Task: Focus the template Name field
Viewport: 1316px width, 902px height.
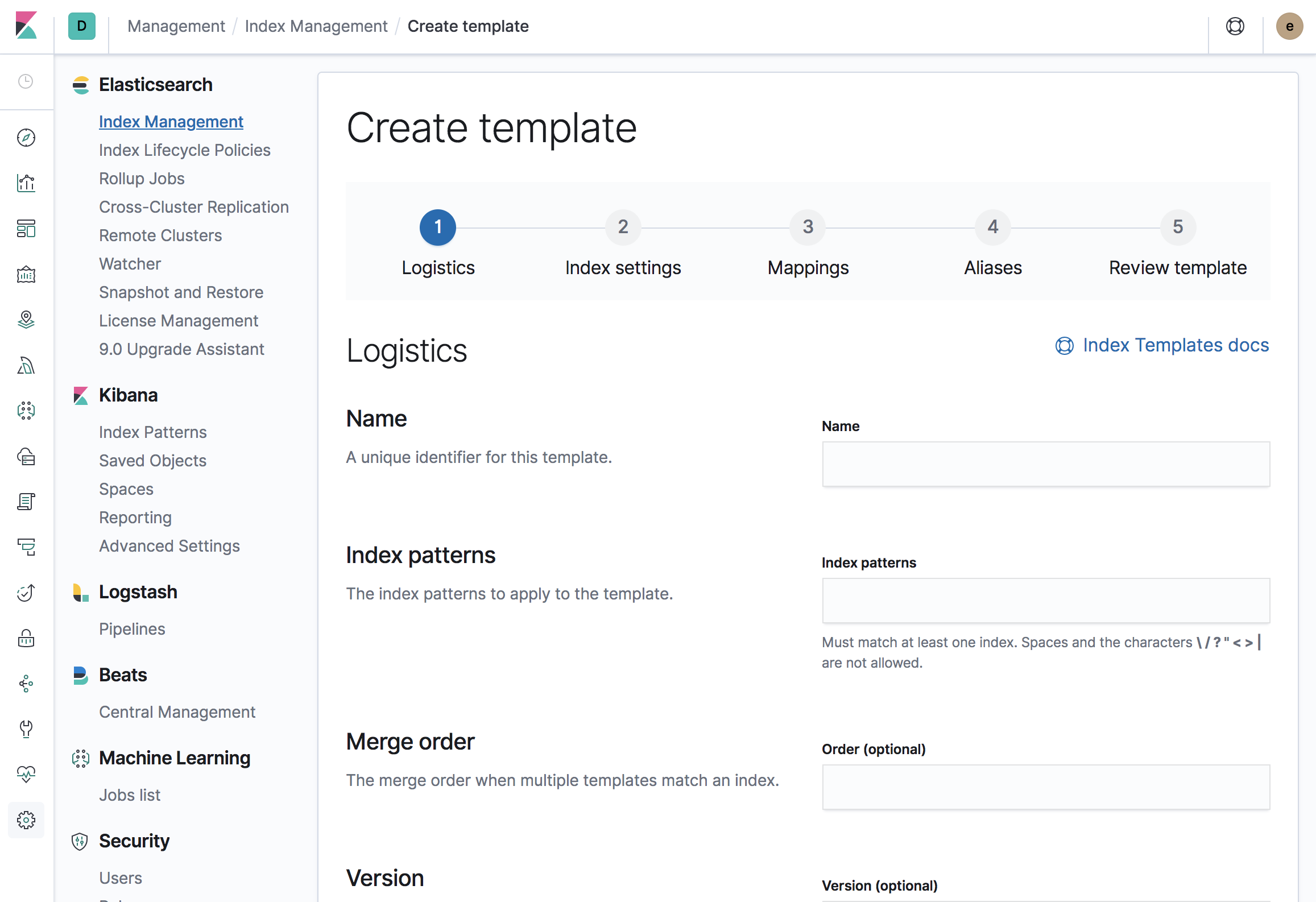Action: click(x=1045, y=464)
